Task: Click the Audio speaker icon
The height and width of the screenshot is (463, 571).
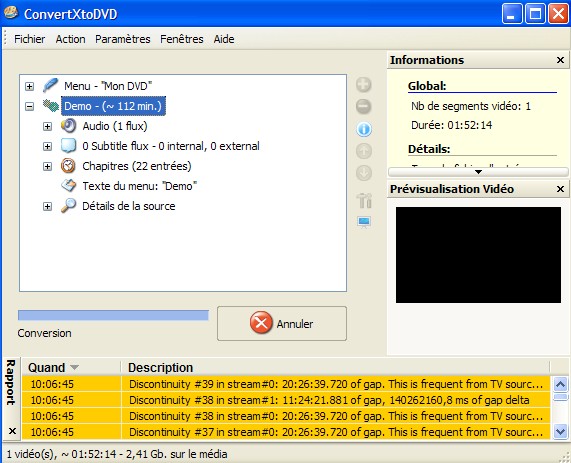Action: (x=68, y=126)
